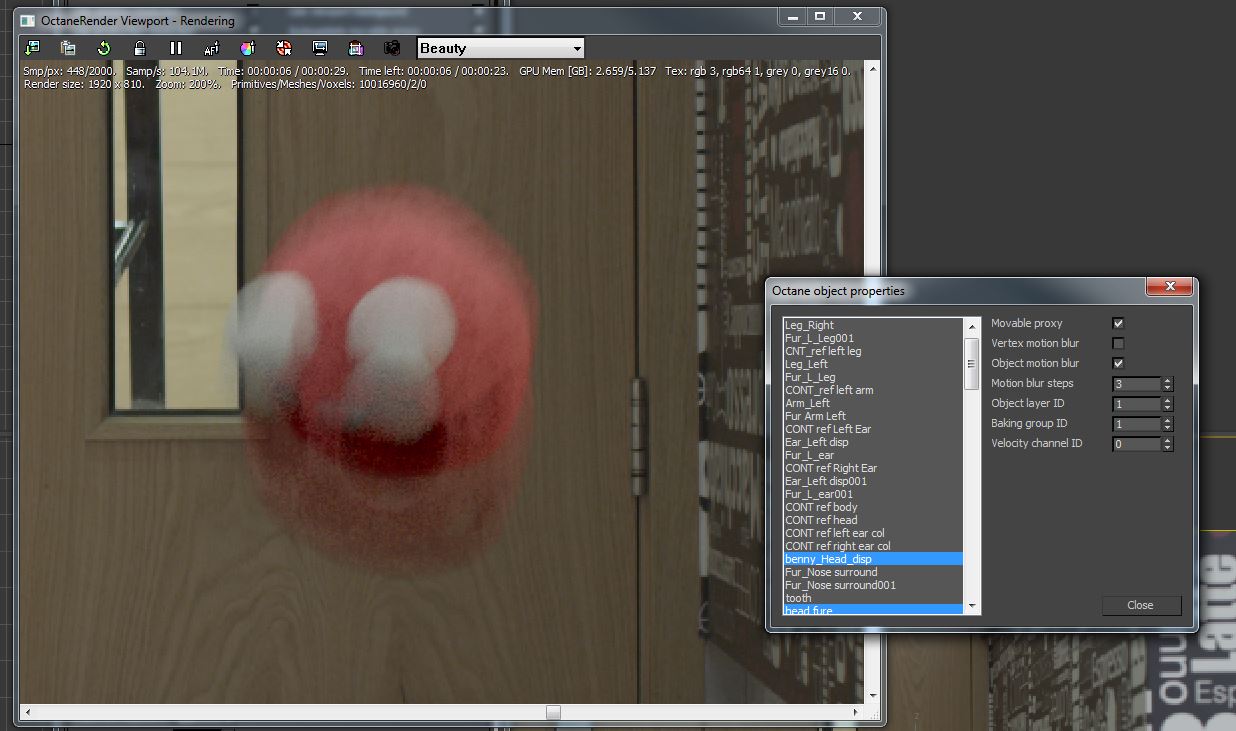Select CONT ref right ear col entry
The width and height of the screenshot is (1236, 731).
coord(873,546)
